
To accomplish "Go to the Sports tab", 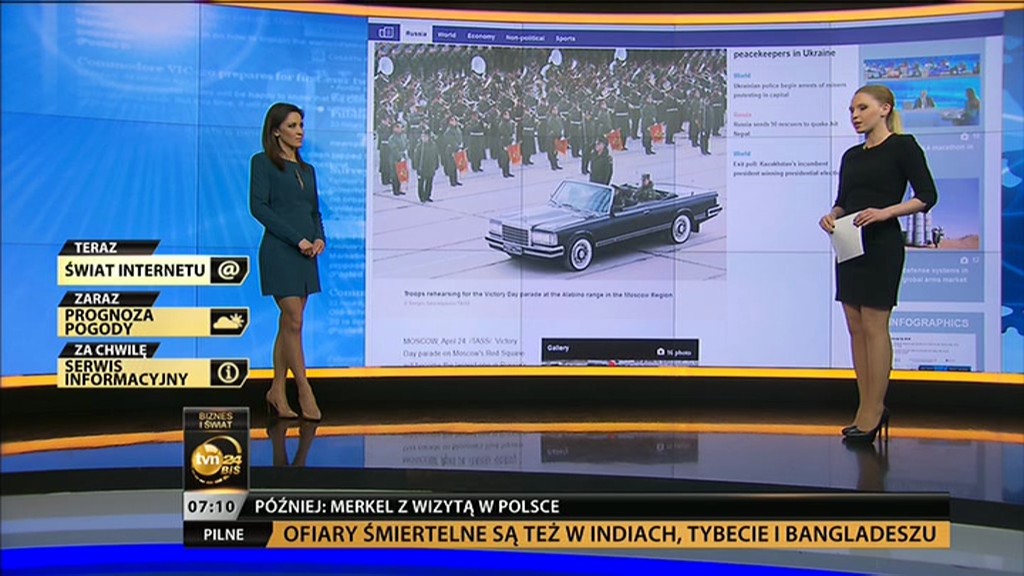I will pyautogui.click(x=566, y=39).
